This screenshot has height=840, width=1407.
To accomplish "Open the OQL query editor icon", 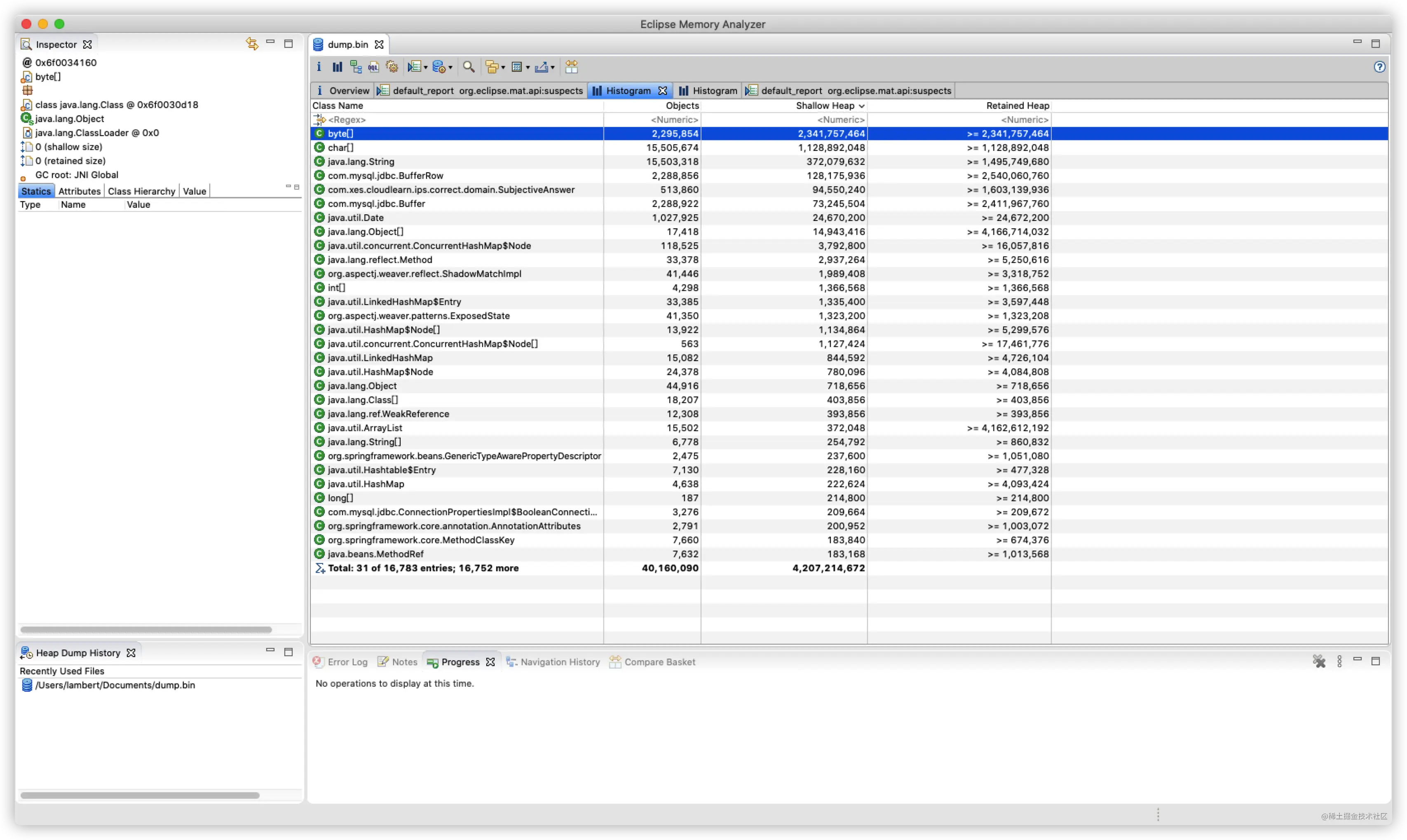I will 373,67.
